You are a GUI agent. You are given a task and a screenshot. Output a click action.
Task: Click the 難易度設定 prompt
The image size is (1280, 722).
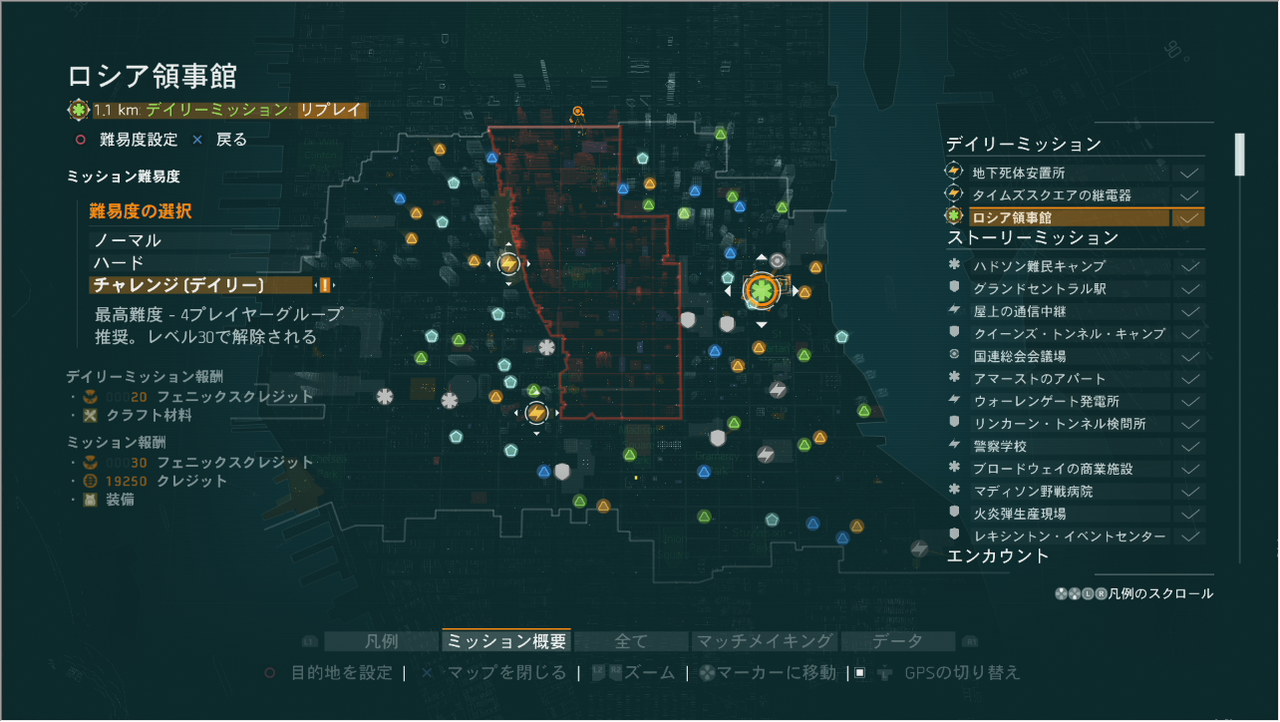click(129, 140)
